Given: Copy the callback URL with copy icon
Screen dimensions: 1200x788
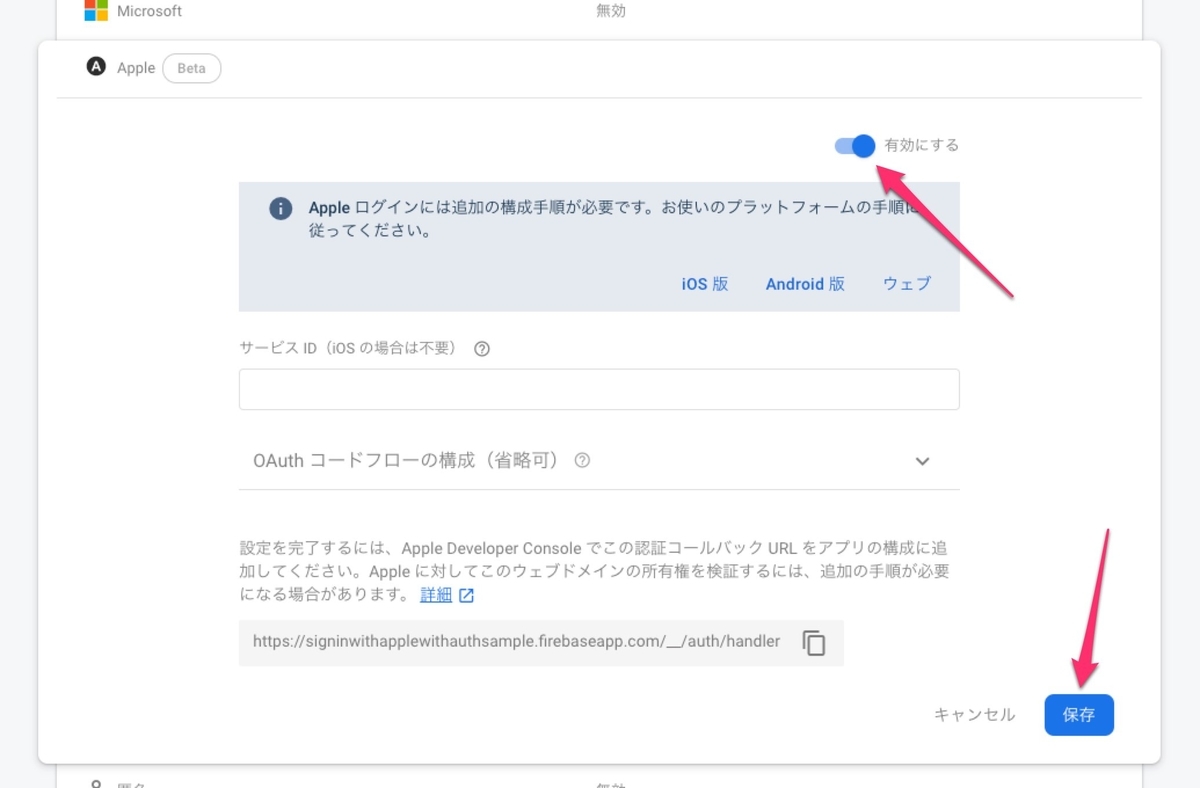Looking at the screenshot, I should [x=814, y=642].
